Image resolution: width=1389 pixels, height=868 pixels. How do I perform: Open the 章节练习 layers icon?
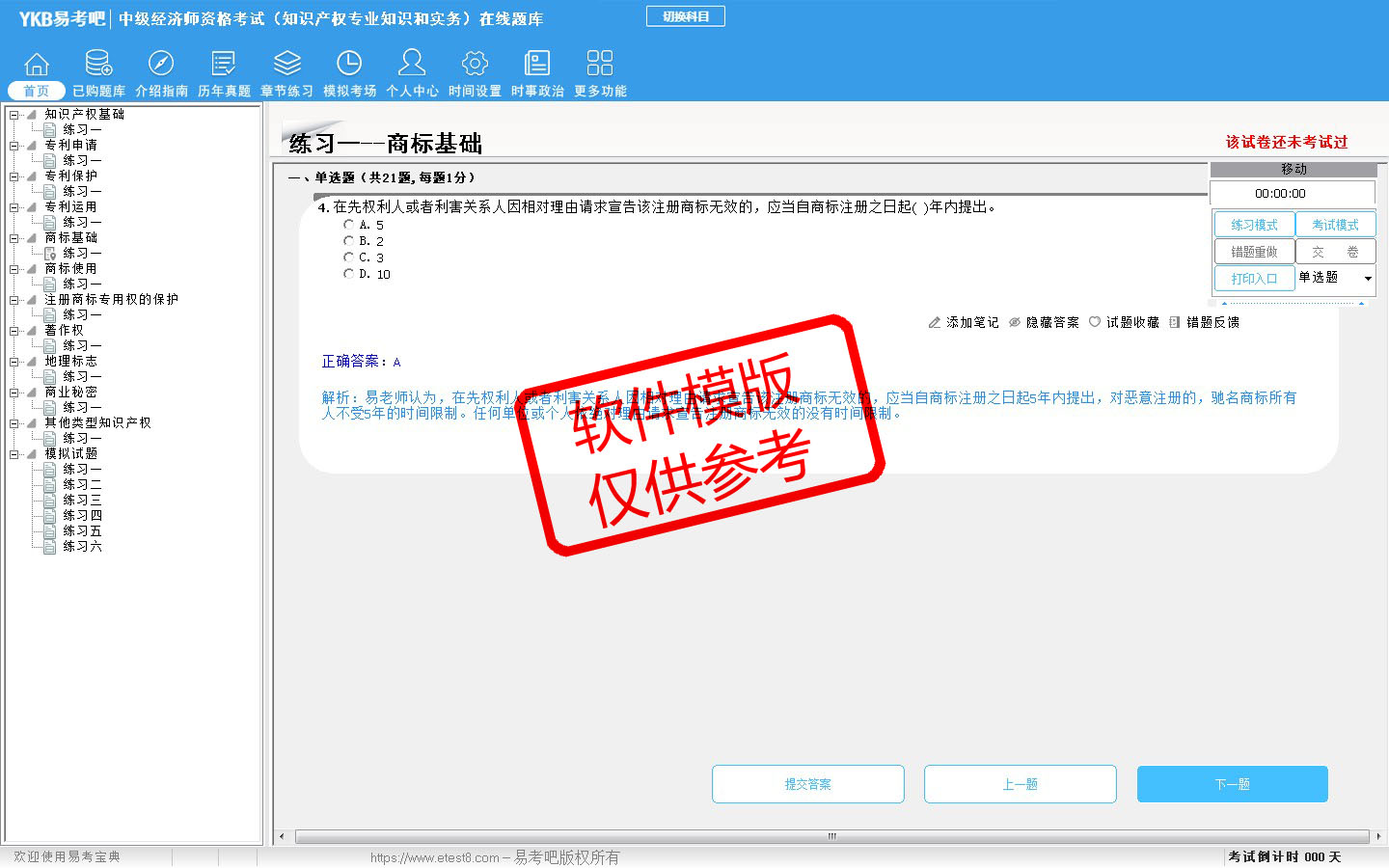tap(286, 64)
